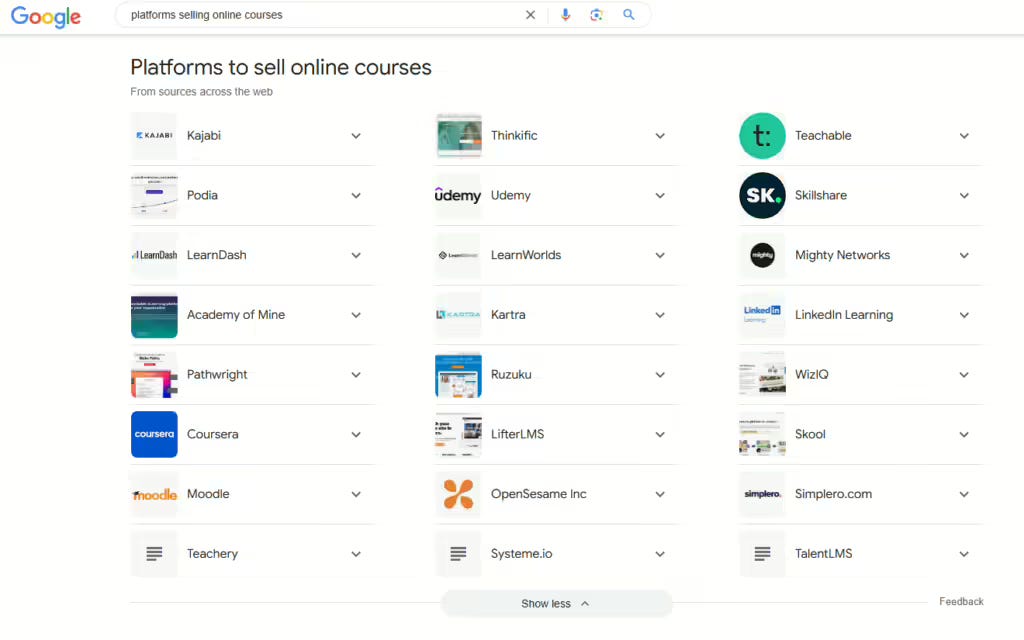Start voice search with the microphone icon

pos(566,15)
